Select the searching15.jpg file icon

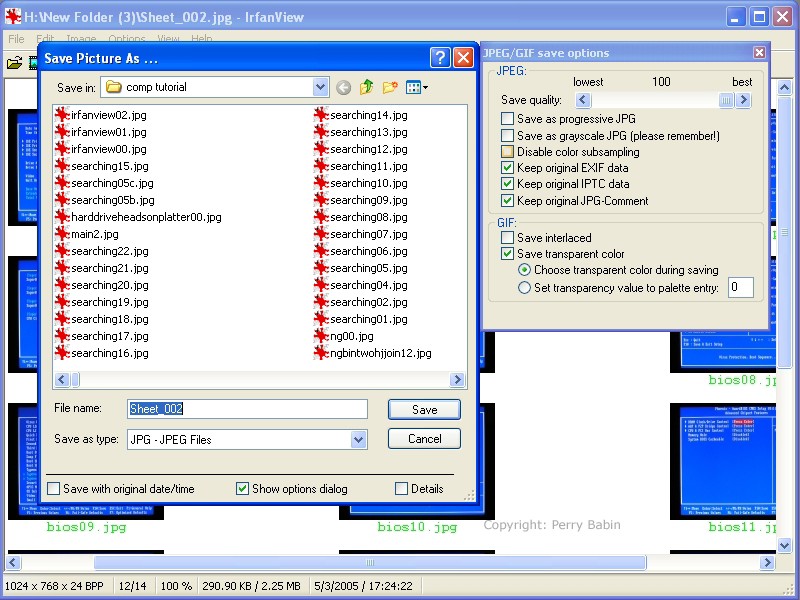point(62,166)
